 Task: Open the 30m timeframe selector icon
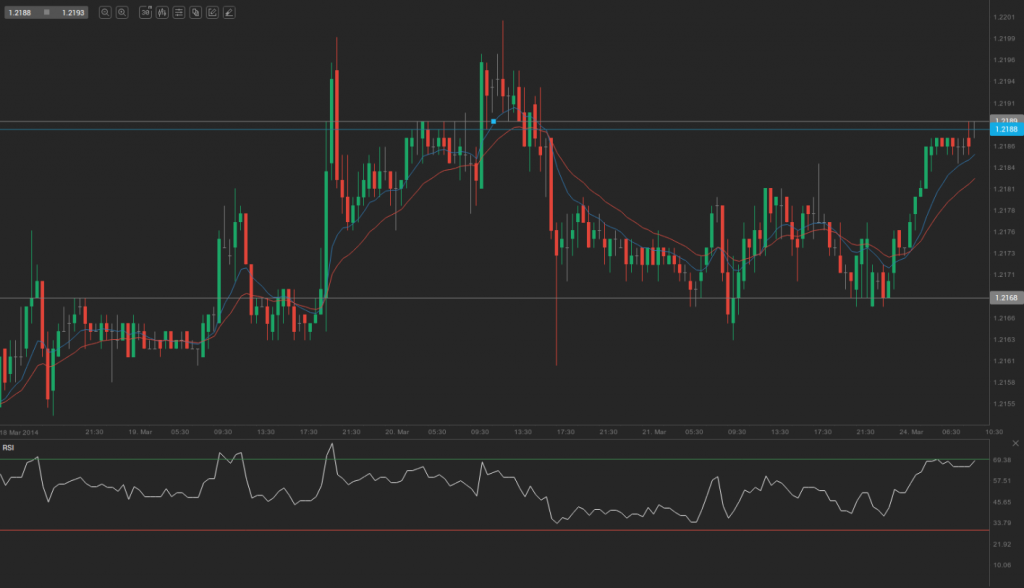coord(145,13)
